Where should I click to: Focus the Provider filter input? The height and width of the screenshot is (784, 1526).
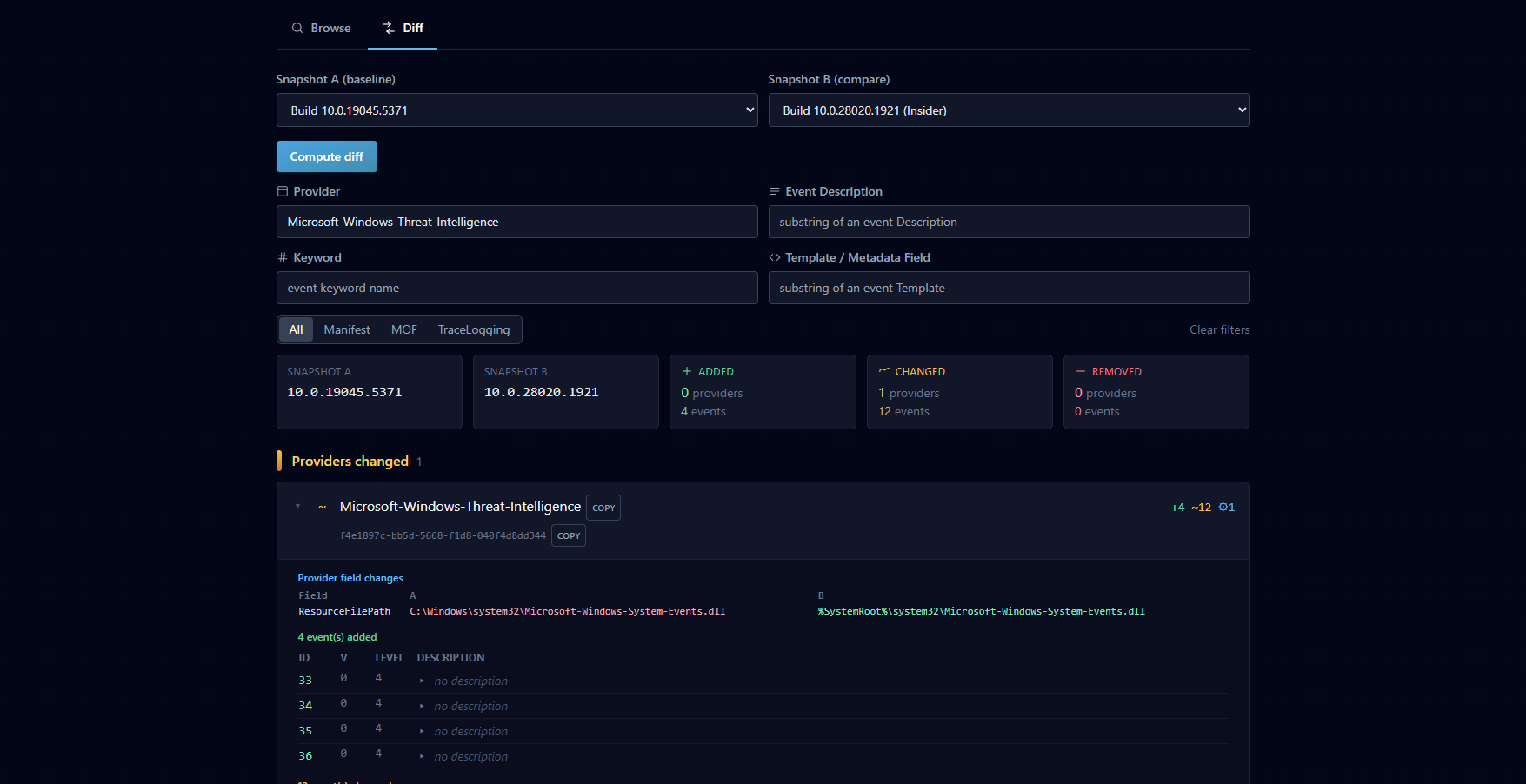(516, 222)
